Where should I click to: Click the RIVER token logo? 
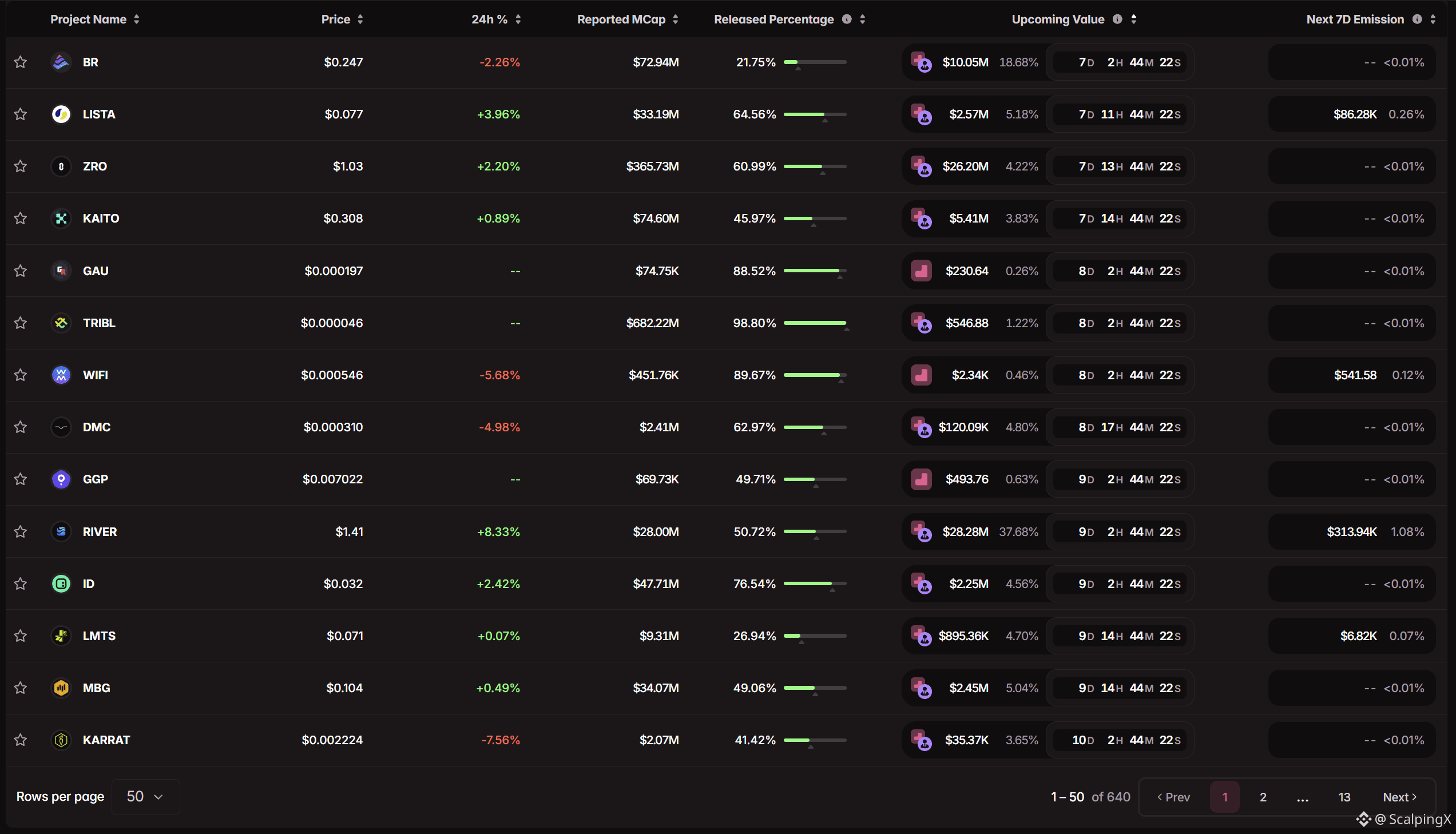61,531
